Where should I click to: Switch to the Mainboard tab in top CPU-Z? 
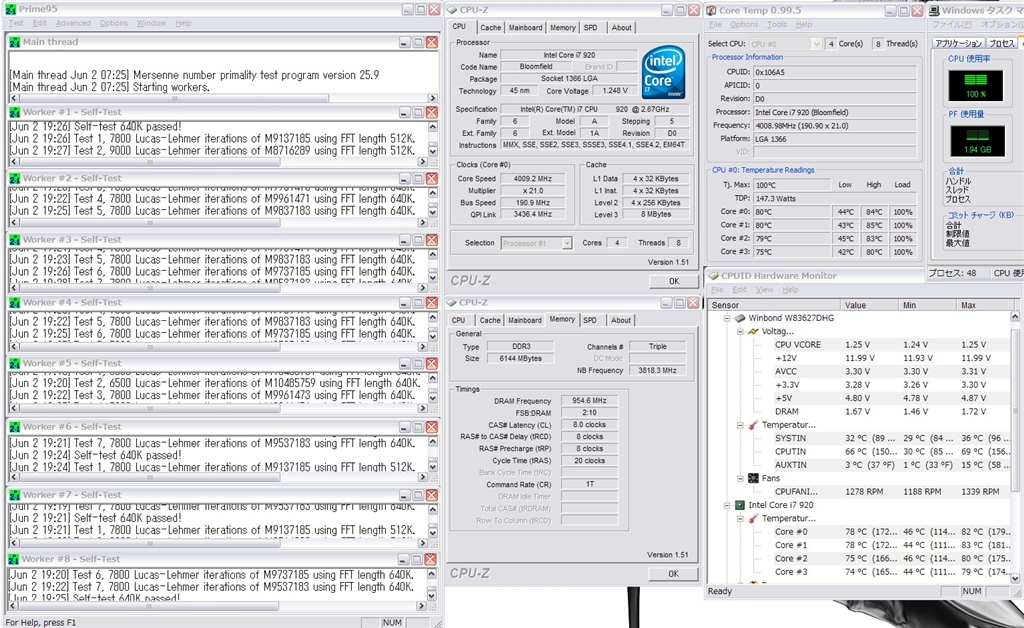point(525,28)
